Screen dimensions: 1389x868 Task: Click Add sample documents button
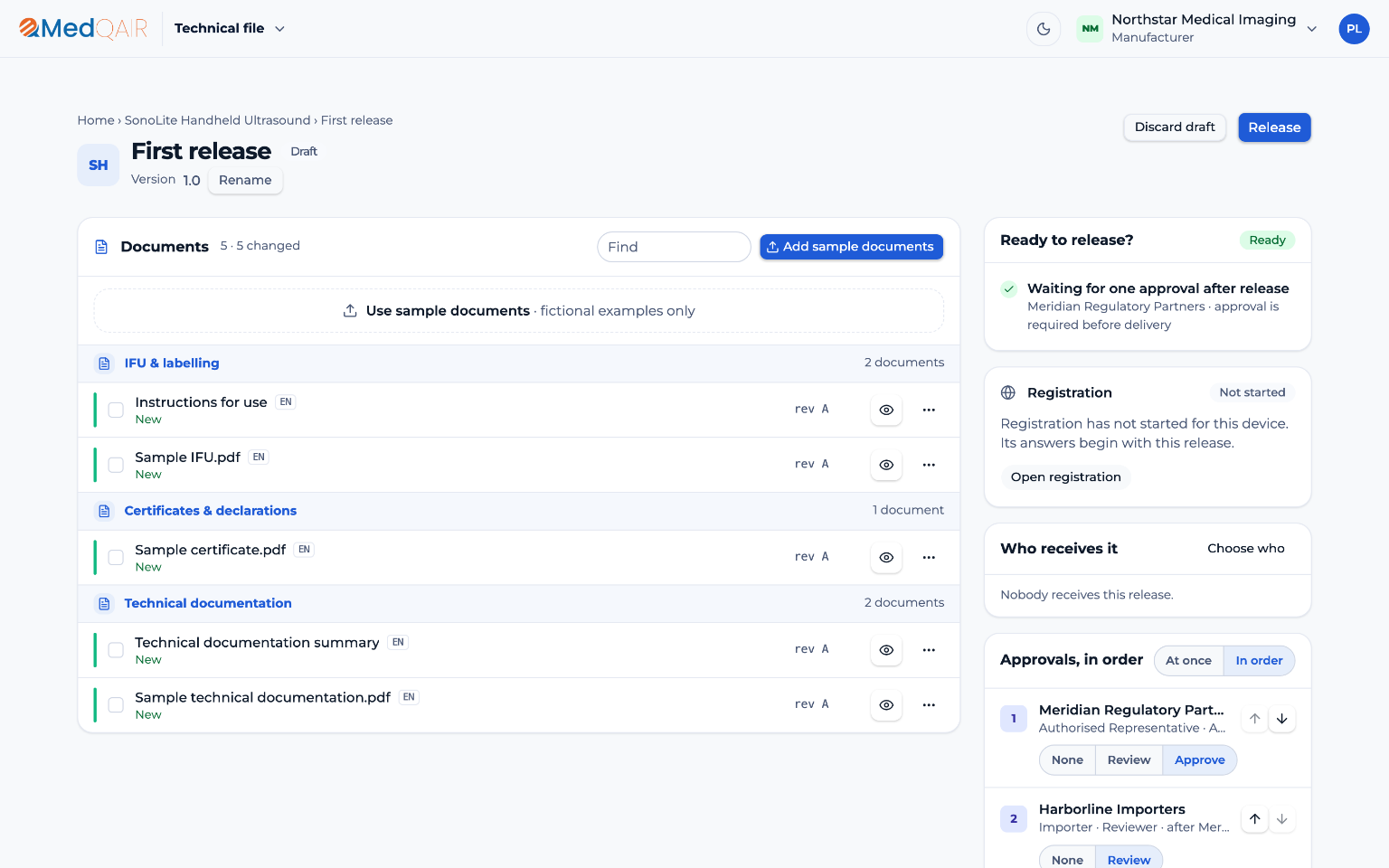coord(851,247)
